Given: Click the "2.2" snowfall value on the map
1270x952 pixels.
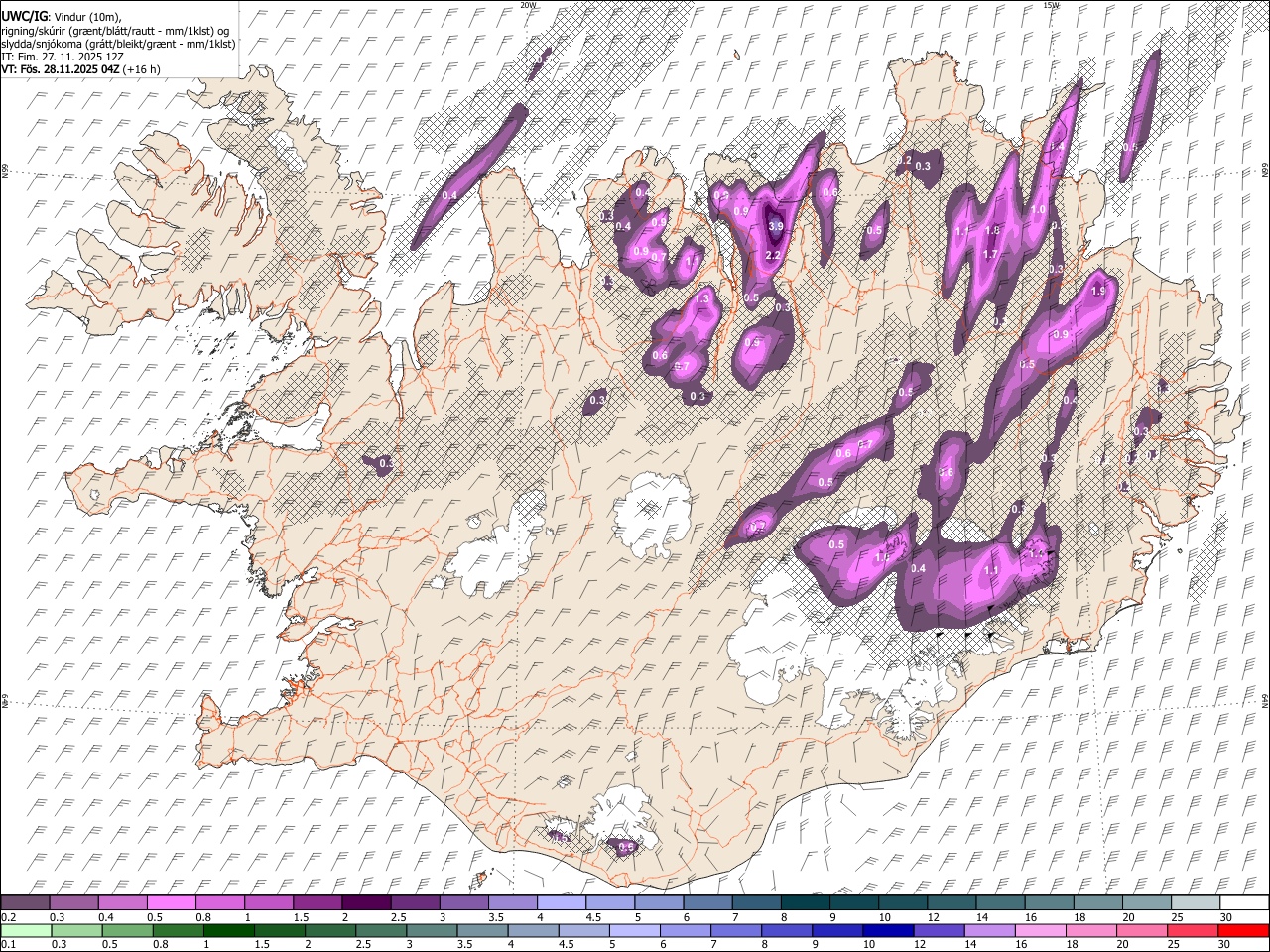Looking at the screenshot, I should (x=774, y=255).
